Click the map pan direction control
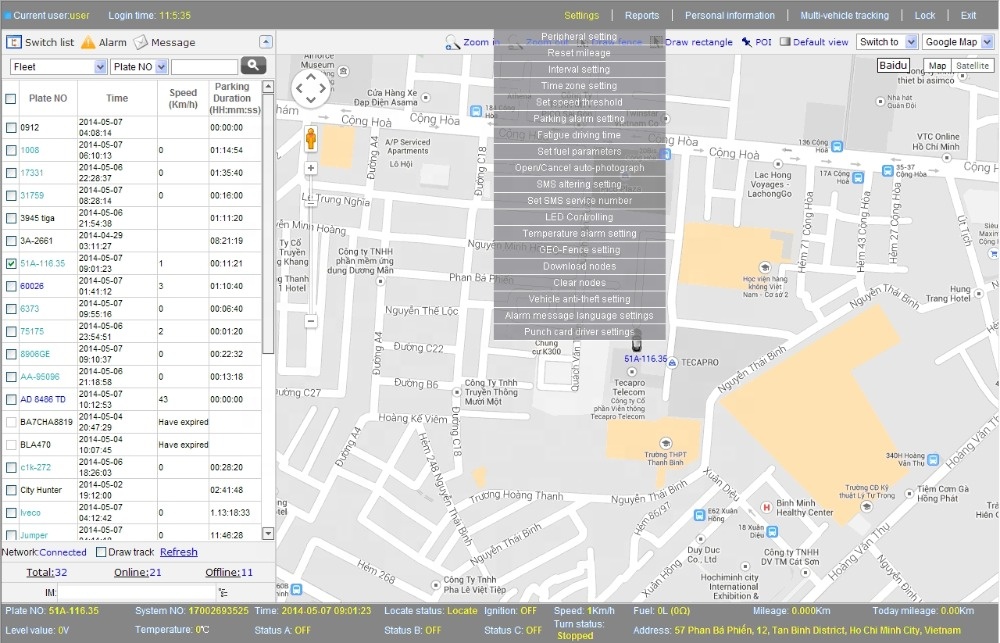This screenshot has width=1000, height=643. [x=311, y=89]
